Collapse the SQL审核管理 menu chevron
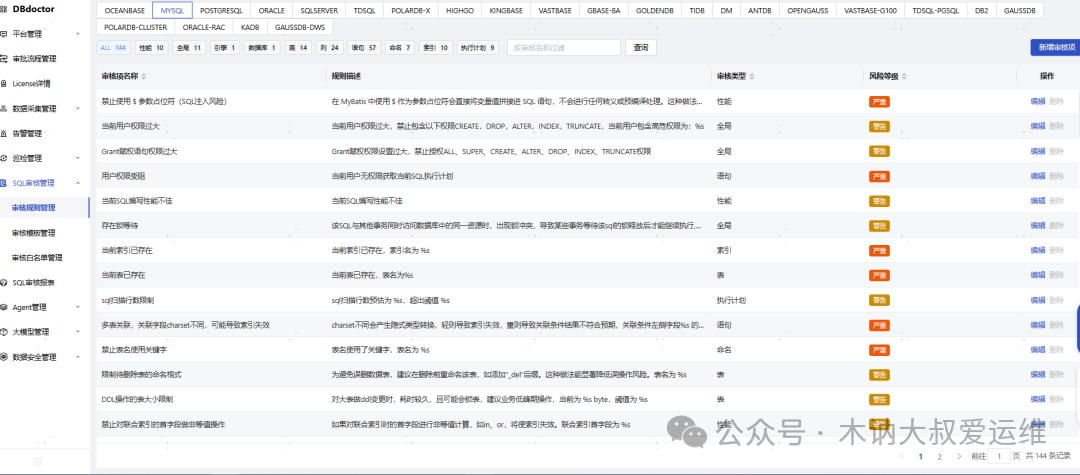The width and height of the screenshot is (1080, 475). pos(78,183)
